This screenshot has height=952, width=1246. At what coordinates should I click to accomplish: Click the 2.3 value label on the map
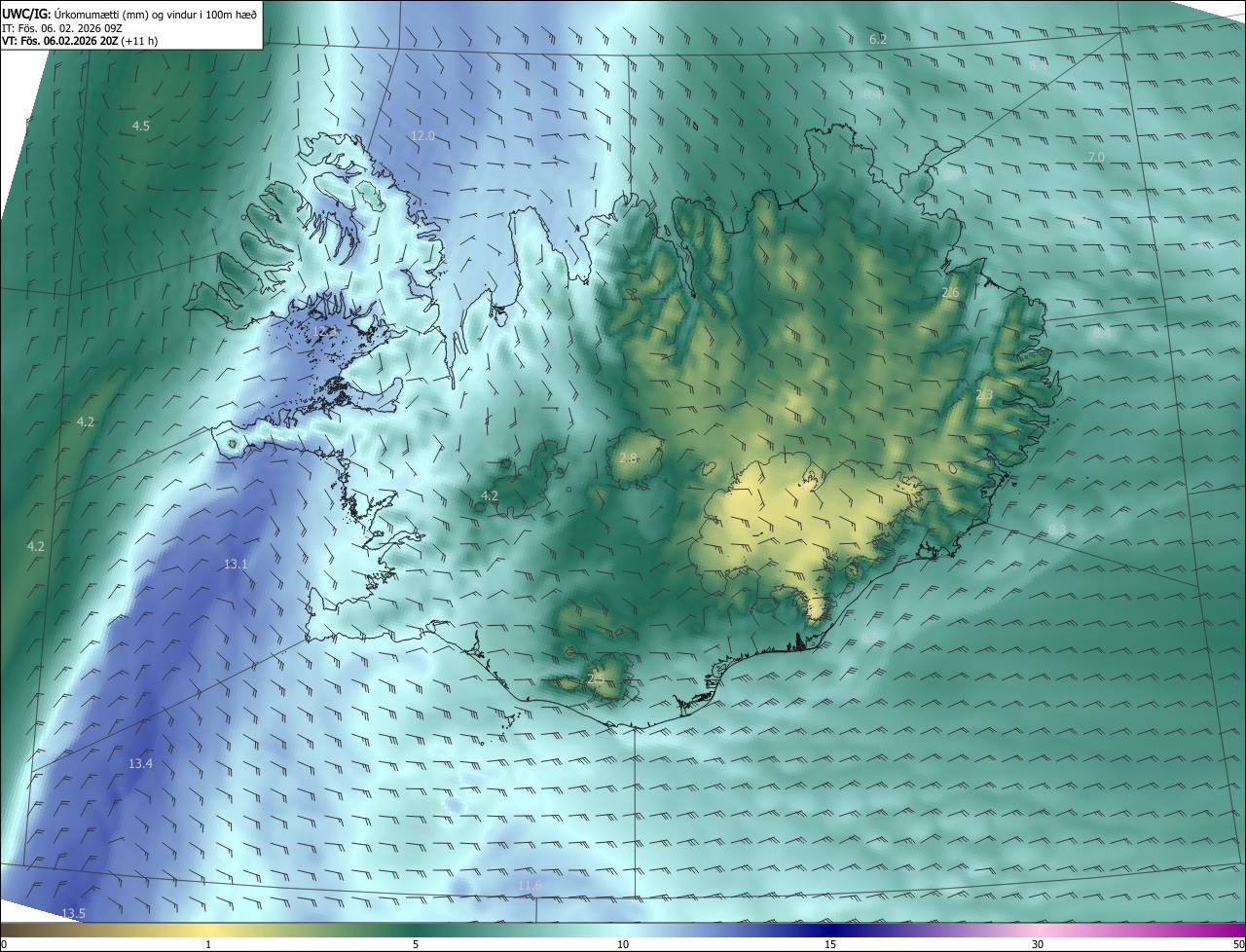(x=984, y=395)
